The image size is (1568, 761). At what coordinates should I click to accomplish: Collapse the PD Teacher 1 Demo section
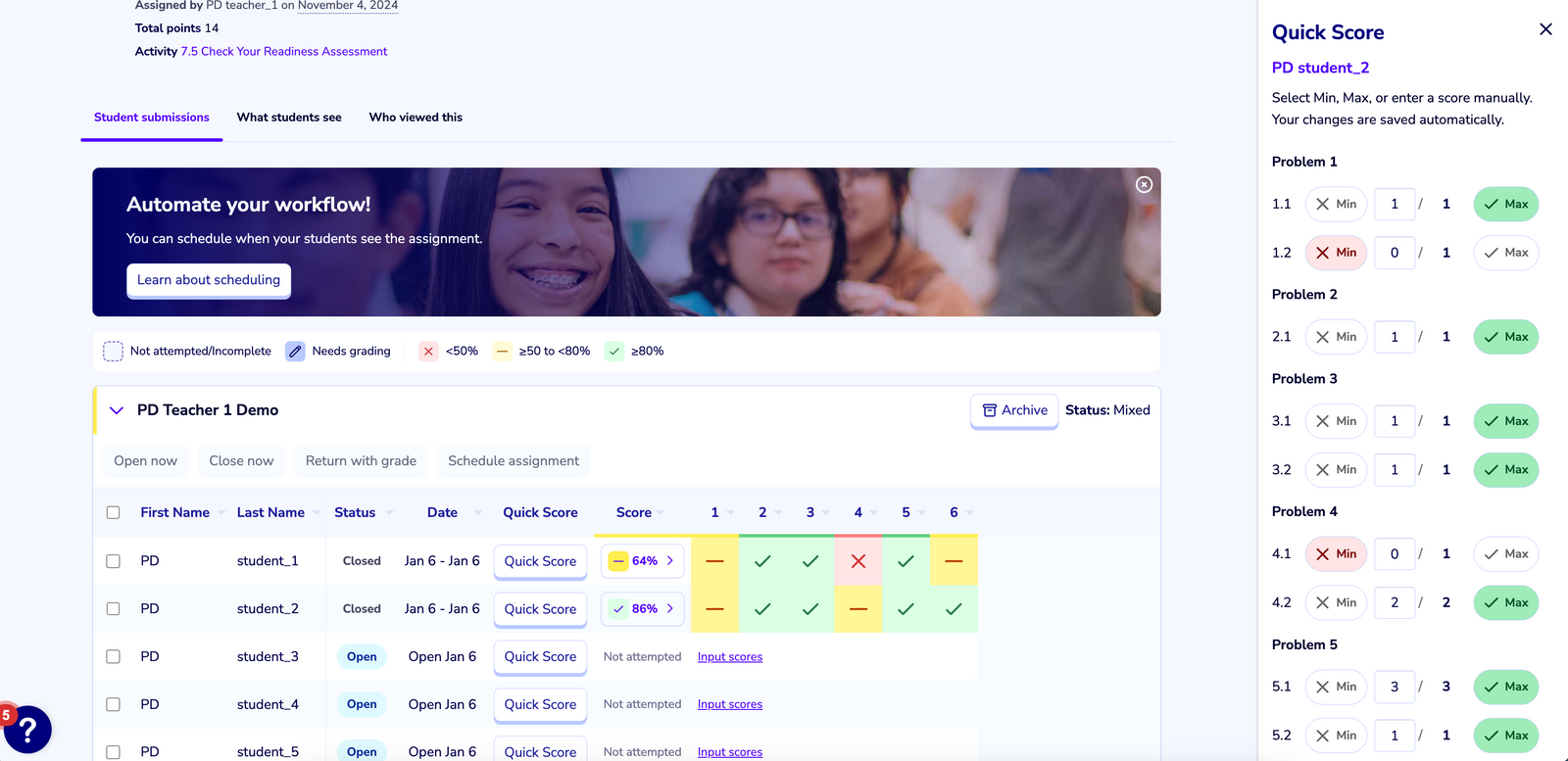tap(117, 410)
